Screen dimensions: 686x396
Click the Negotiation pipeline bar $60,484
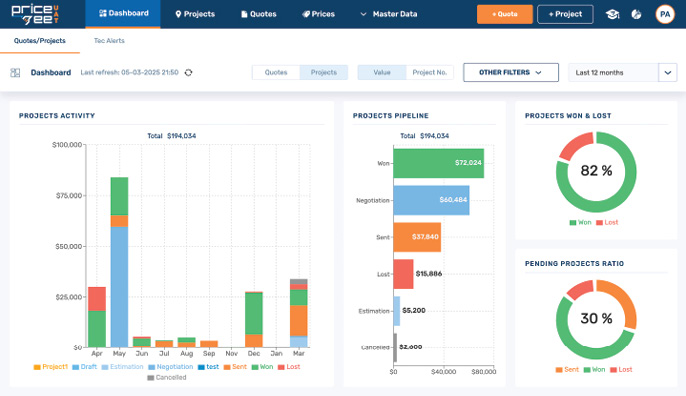coord(431,200)
